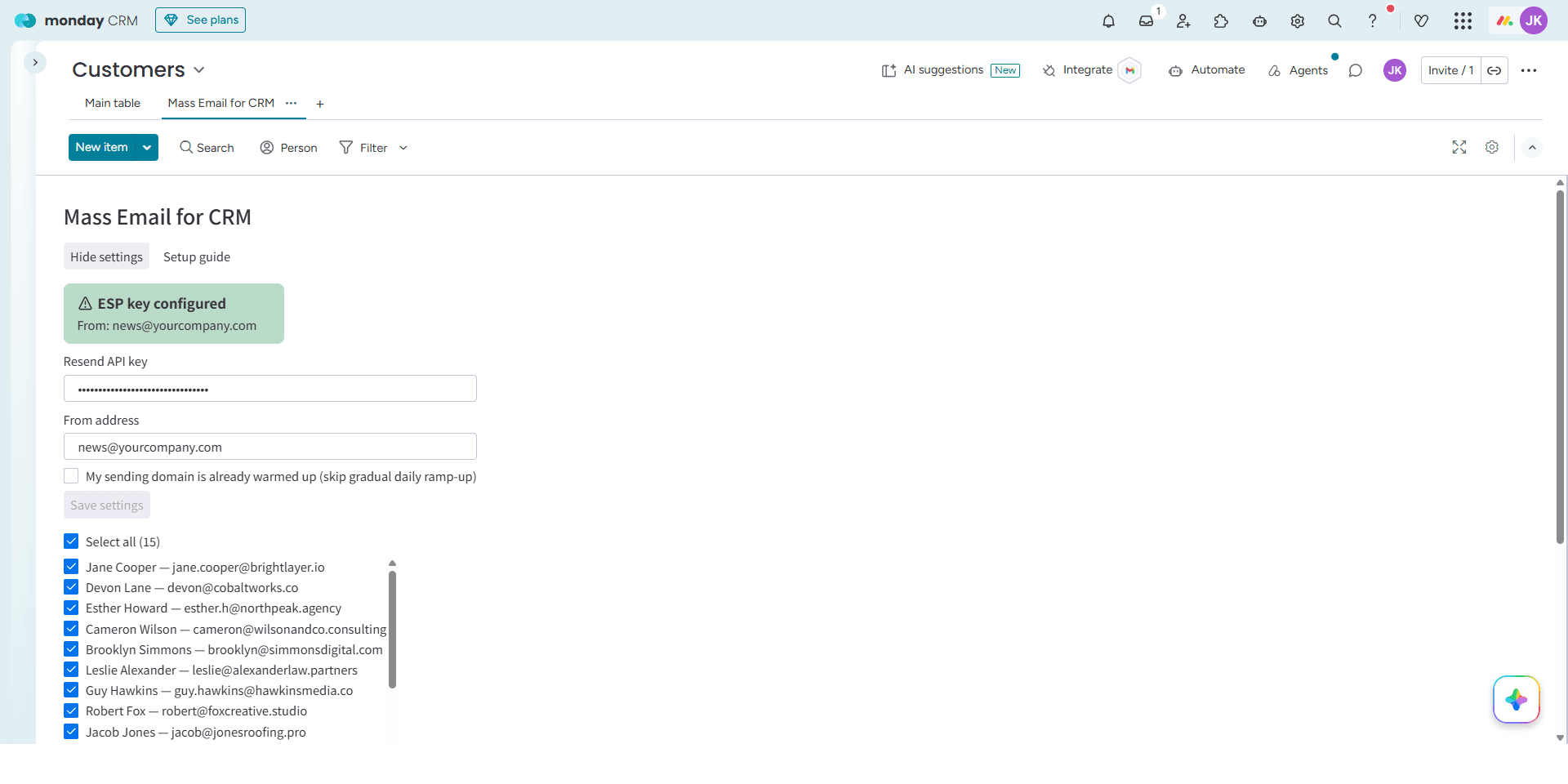Click the New item button

pyautogui.click(x=102, y=148)
